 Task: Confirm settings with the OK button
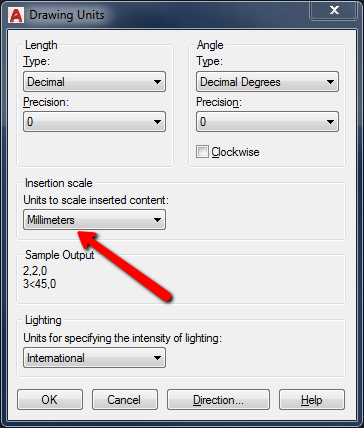50,400
